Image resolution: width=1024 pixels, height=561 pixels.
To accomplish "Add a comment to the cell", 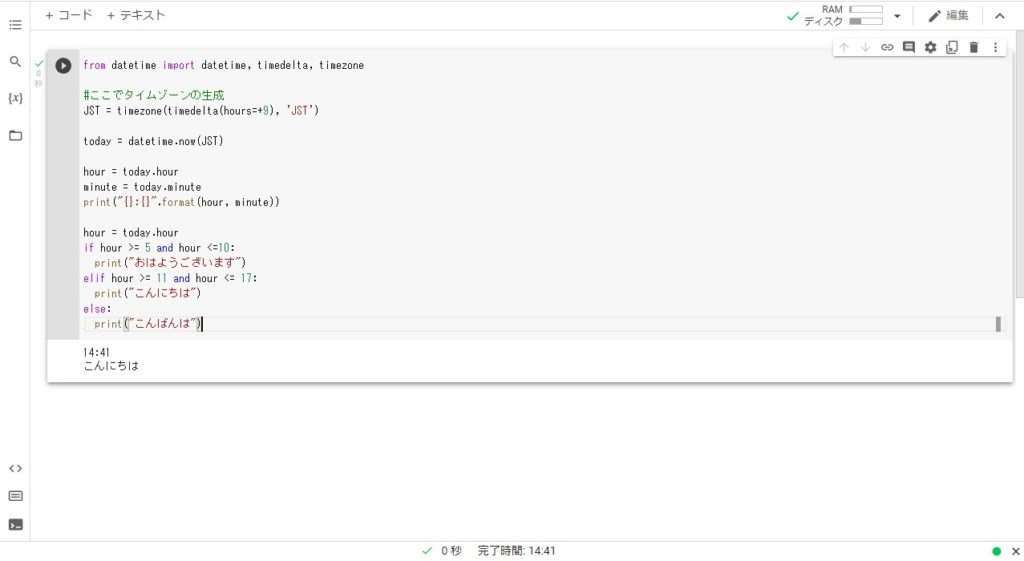I will pos(908,47).
